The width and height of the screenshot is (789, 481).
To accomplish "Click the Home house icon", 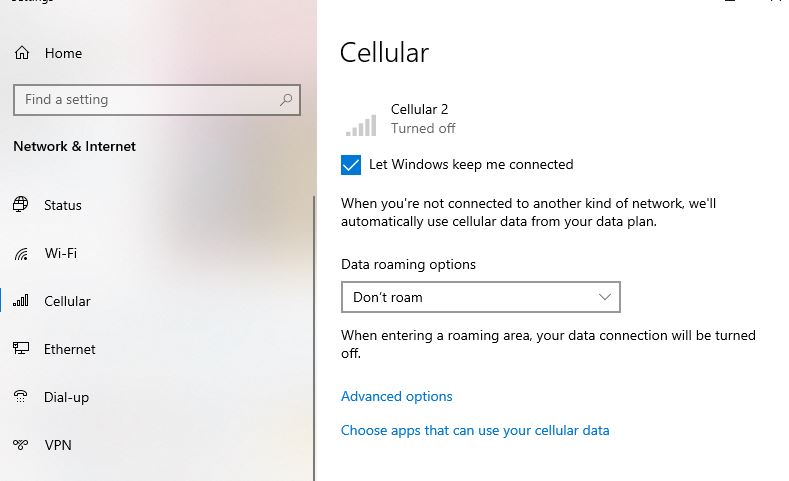I will (x=22, y=53).
